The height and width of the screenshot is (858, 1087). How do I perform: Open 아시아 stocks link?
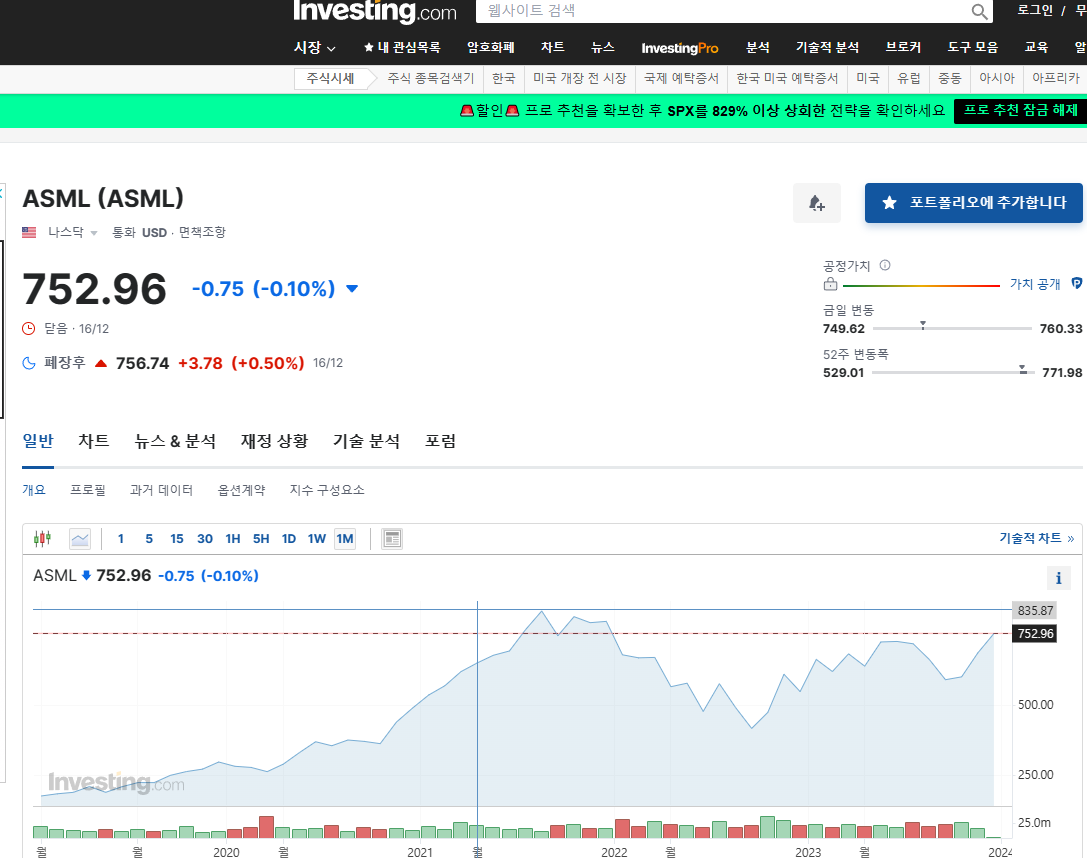pyautogui.click(x=997, y=78)
